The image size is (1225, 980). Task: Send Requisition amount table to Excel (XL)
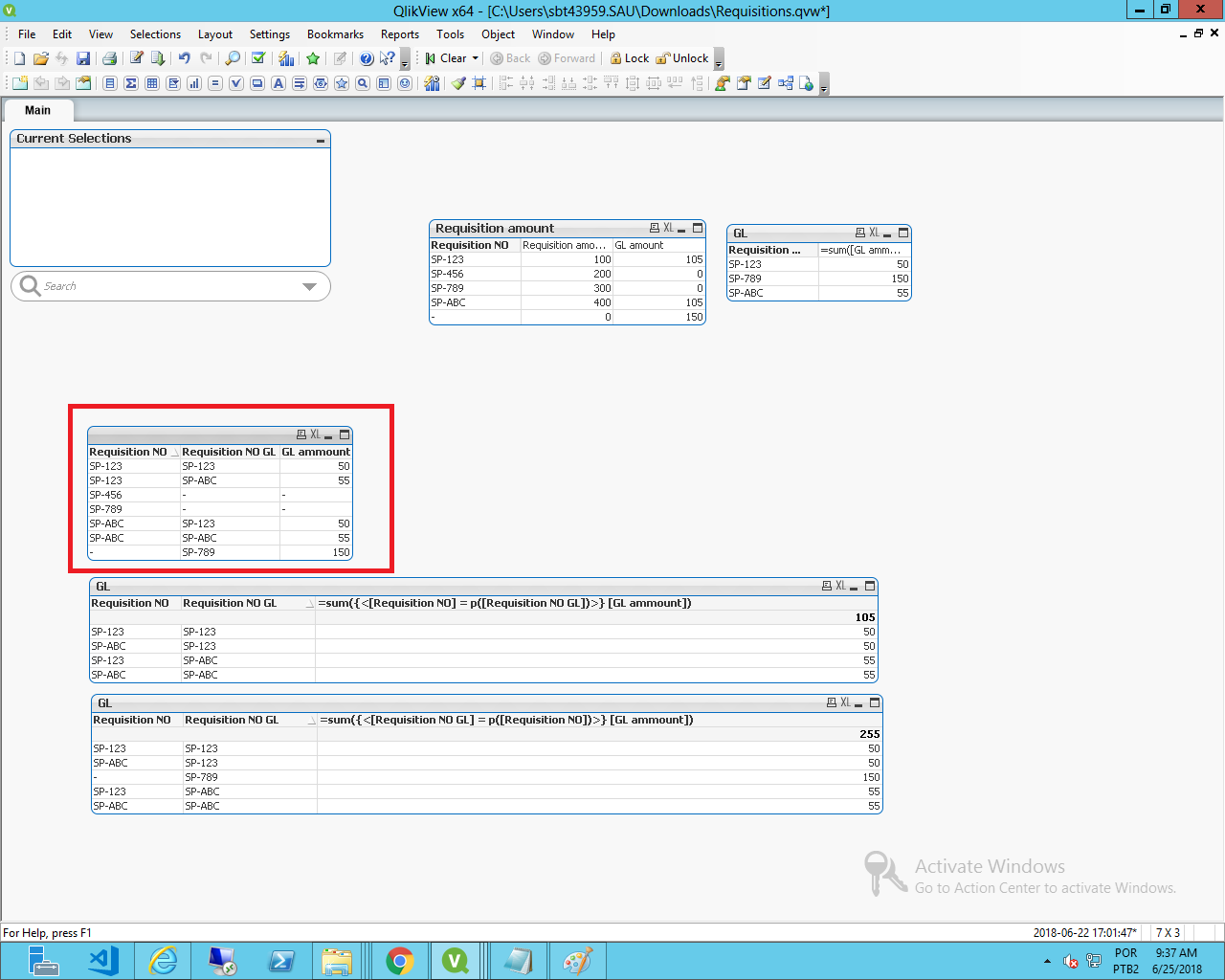[x=668, y=228]
